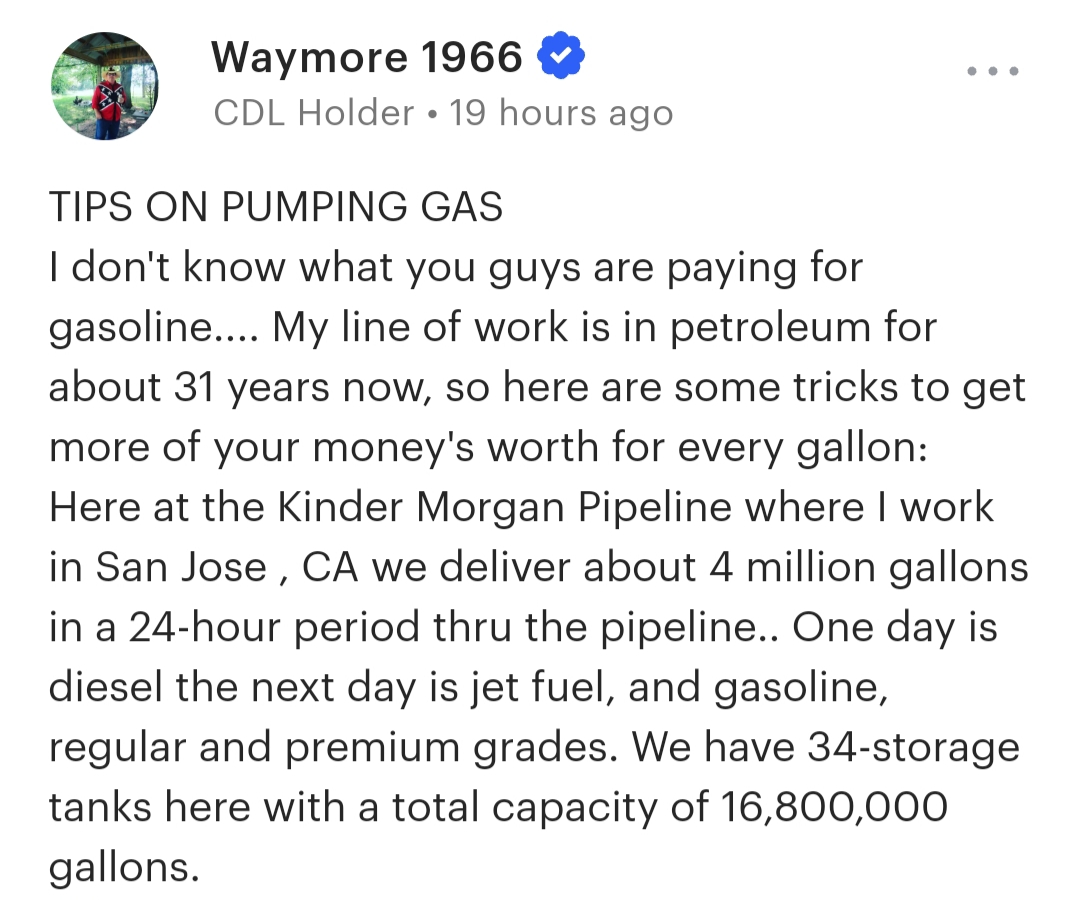Viewport: 1080px width, 900px height.
Task: Click the final word gallons.
Action: (118, 867)
